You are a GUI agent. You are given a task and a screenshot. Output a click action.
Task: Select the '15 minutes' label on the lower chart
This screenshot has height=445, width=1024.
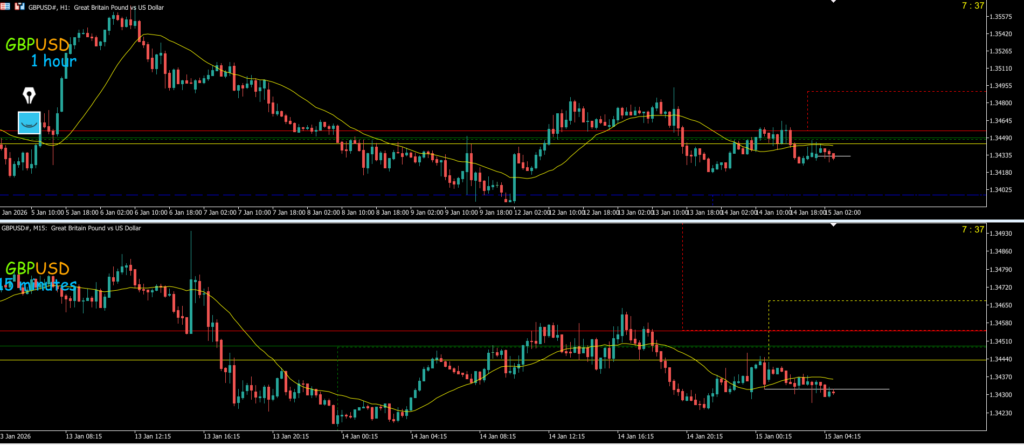(38, 285)
